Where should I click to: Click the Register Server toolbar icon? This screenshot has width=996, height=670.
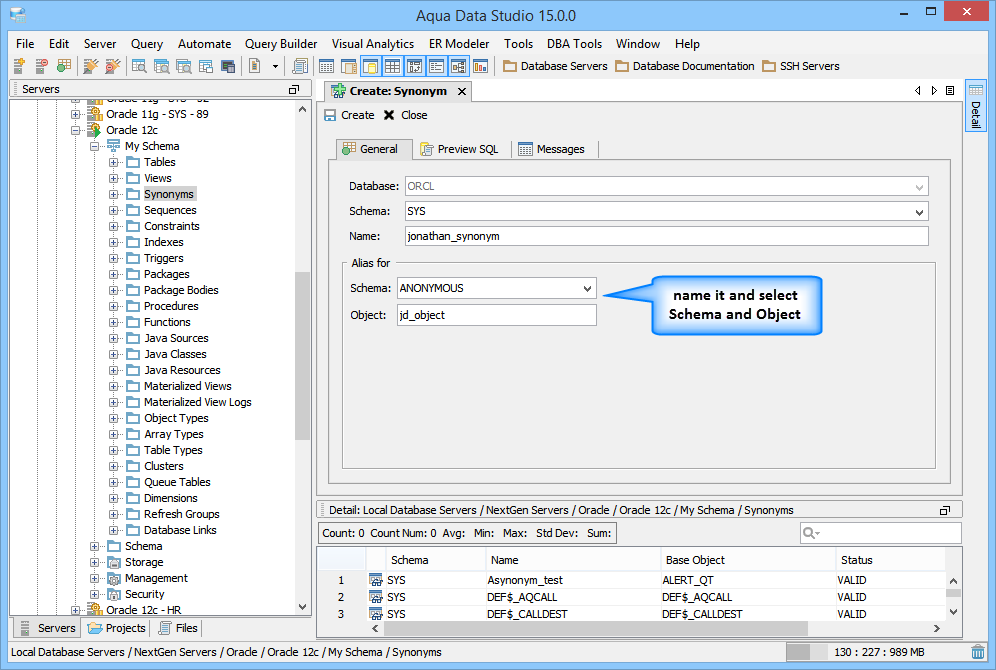click(x=19, y=66)
